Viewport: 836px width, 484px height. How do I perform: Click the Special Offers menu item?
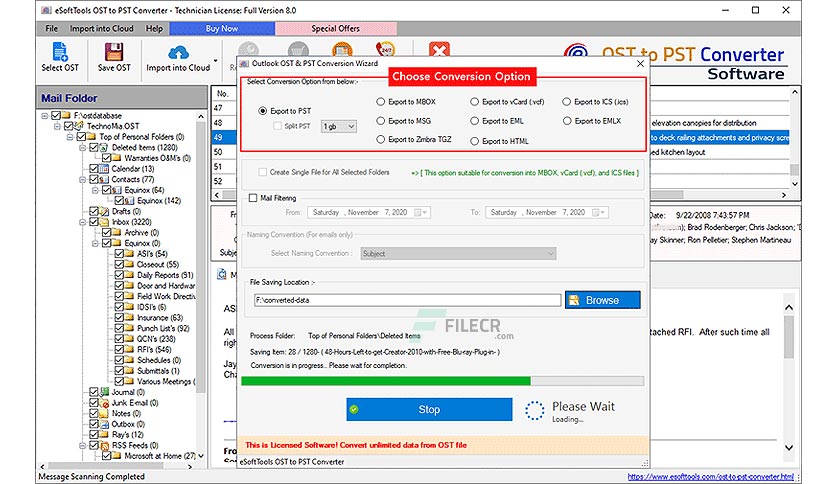(x=335, y=28)
